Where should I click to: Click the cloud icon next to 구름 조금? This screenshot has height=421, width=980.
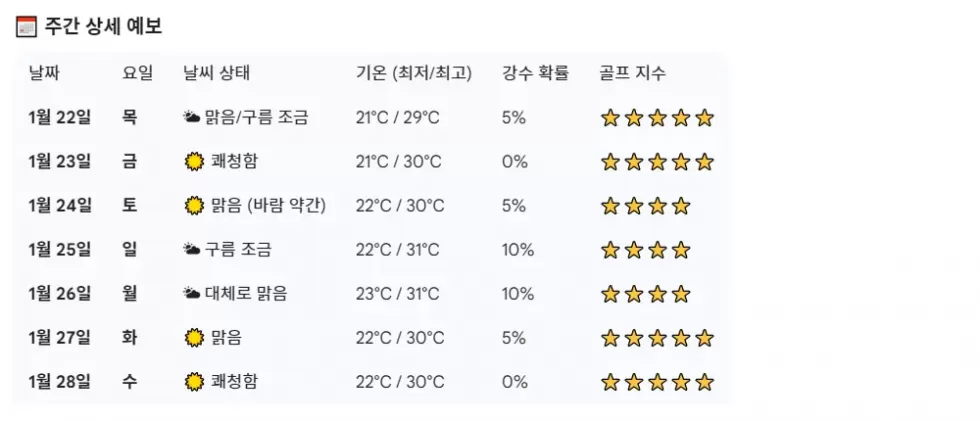pyautogui.click(x=192, y=250)
